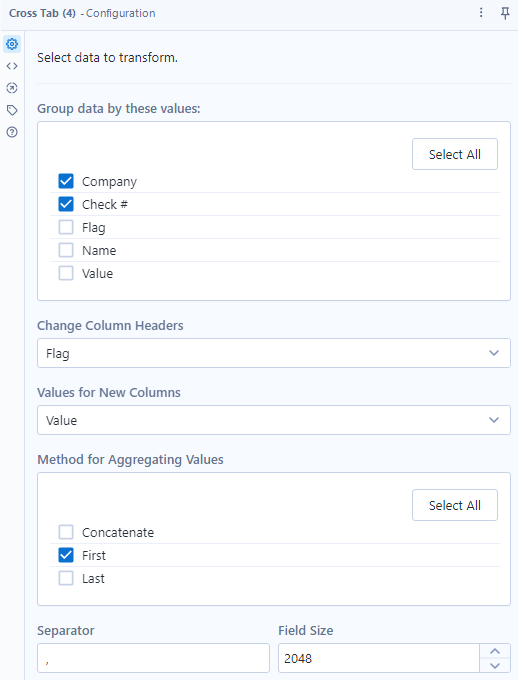Image resolution: width=518 pixels, height=680 pixels.
Task: Click the 'Change Column Headers' label
Action: 110,325
